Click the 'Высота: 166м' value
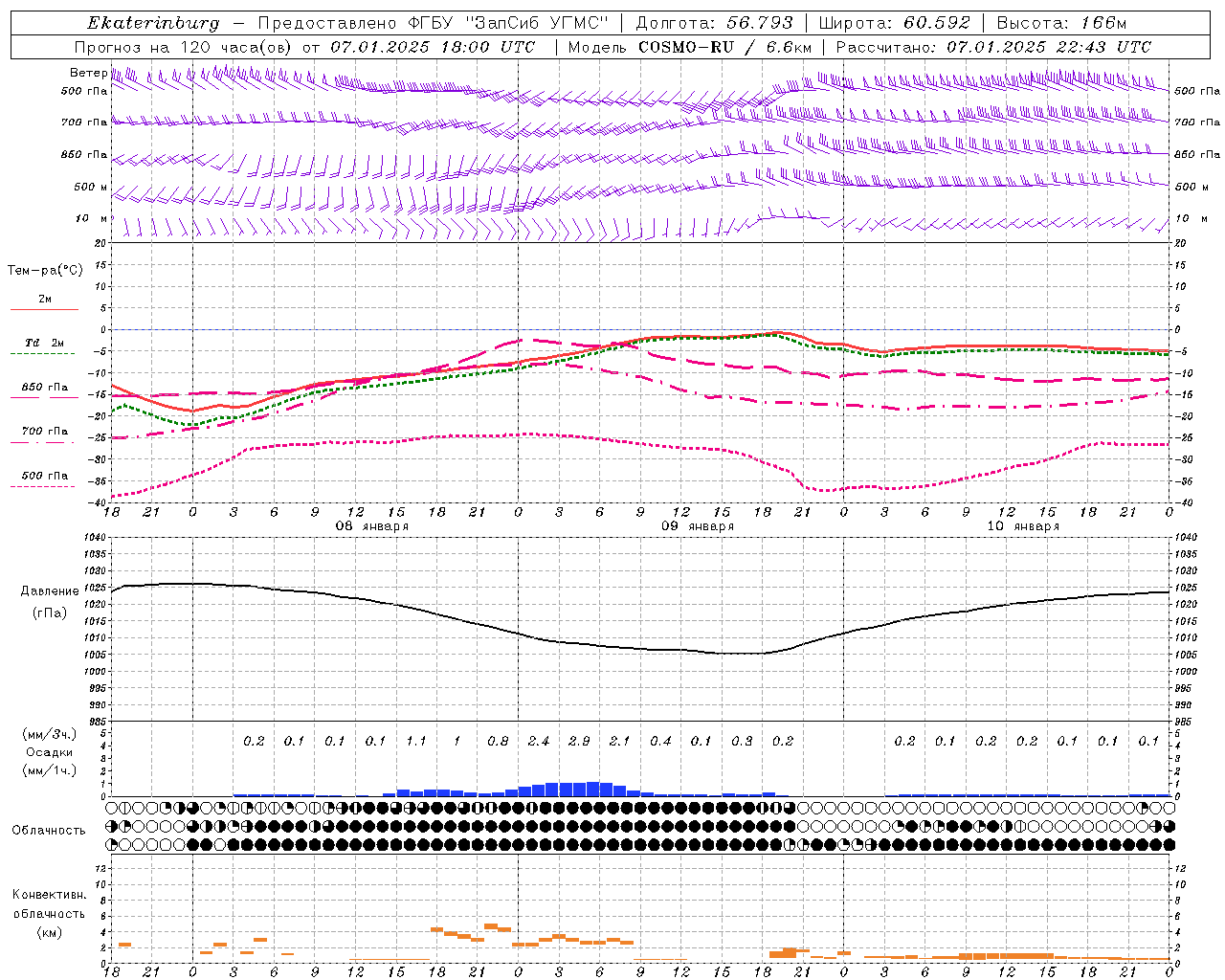1225x980 pixels. point(1061,23)
